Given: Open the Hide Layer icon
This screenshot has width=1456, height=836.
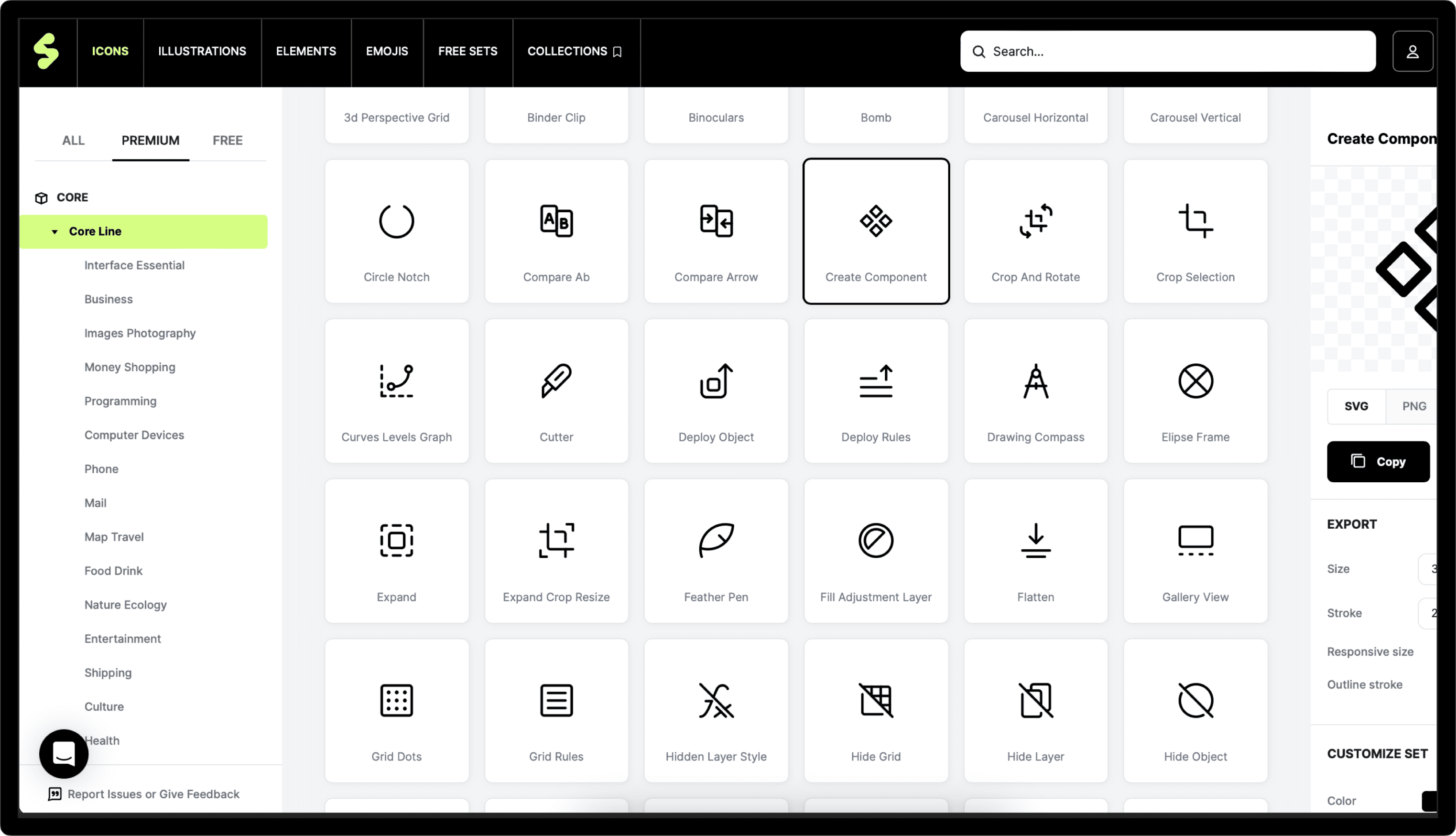Looking at the screenshot, I should click(x=1035, y=711).
